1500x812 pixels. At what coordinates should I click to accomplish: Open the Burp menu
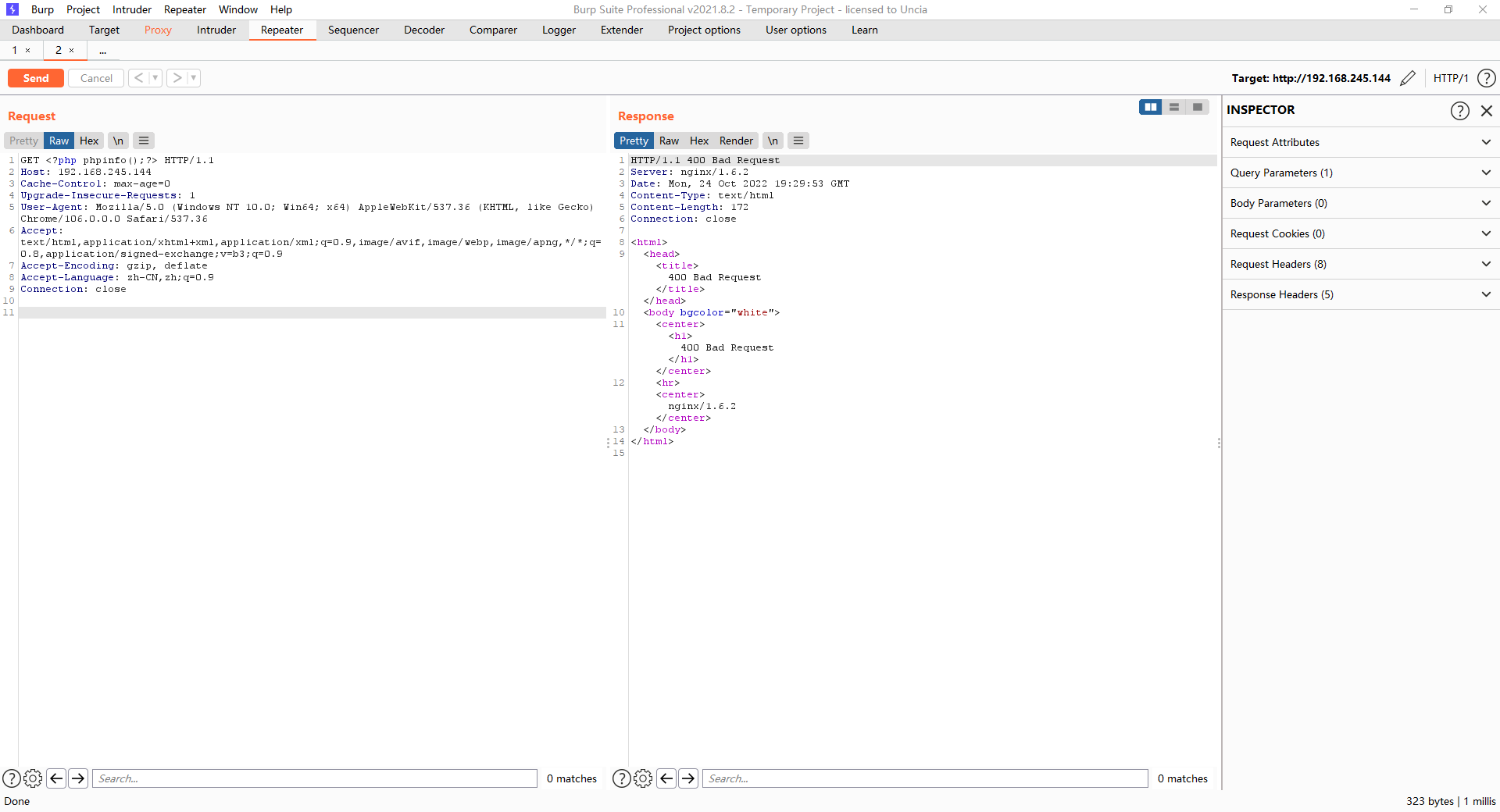tap(42, 9)
